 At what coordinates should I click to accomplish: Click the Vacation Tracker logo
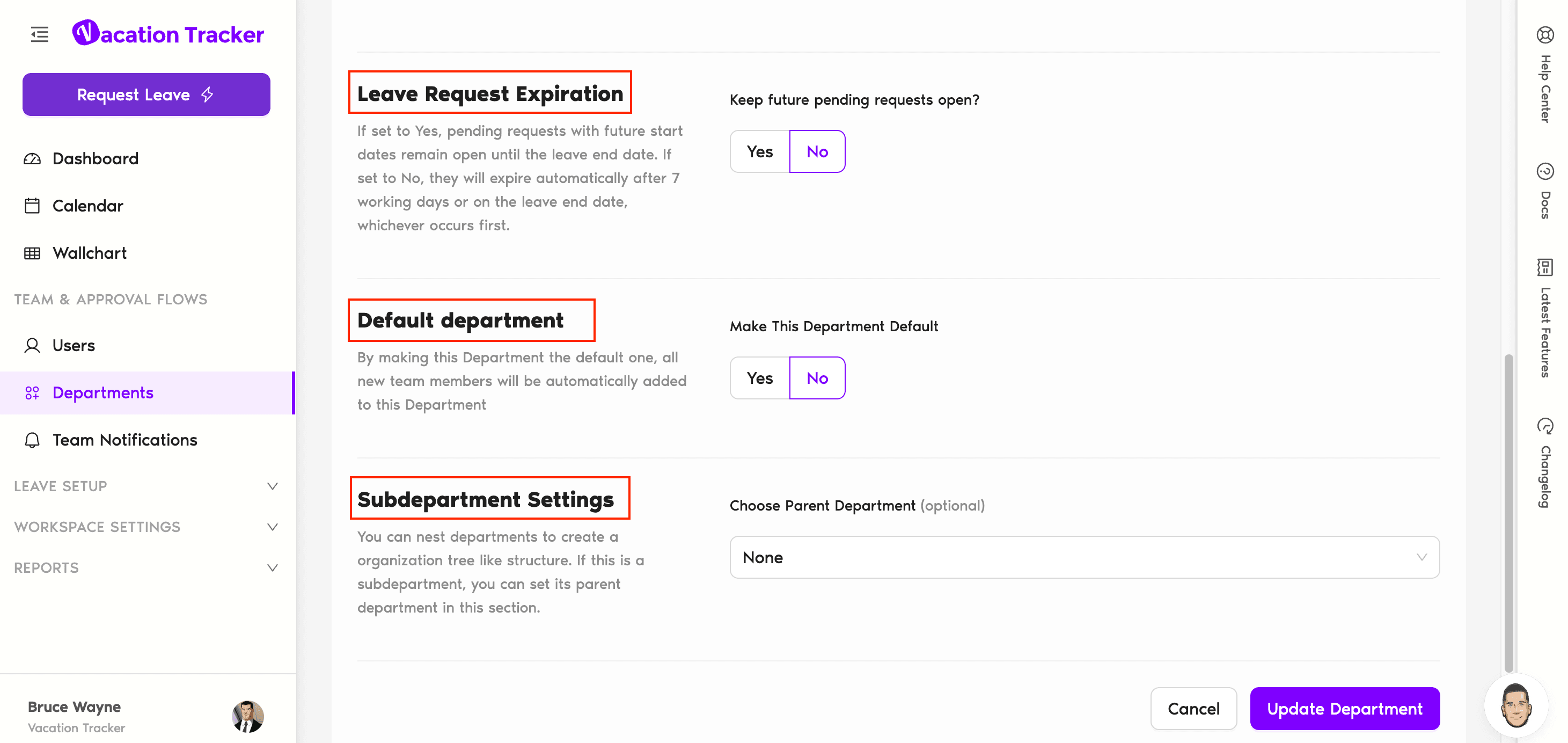click(x=168, y=34)
